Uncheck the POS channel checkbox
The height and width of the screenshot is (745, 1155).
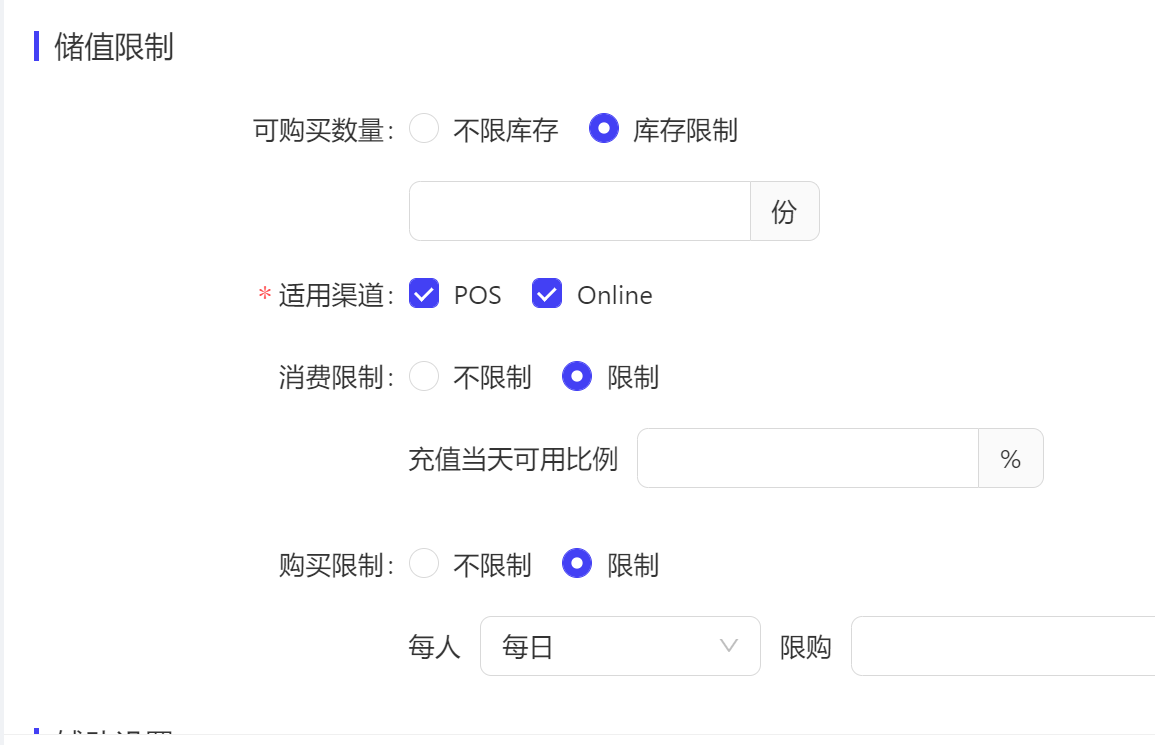tap(424, 294)
